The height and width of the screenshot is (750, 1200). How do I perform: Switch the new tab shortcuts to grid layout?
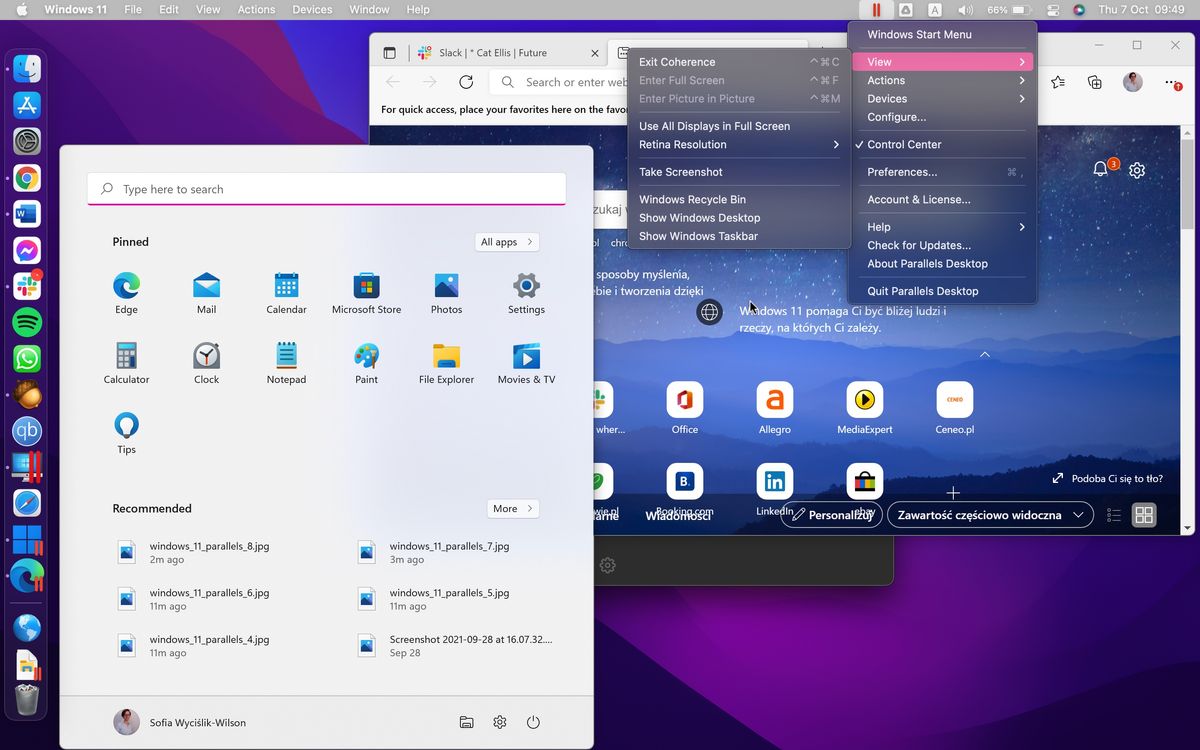tap(1144, 514)
